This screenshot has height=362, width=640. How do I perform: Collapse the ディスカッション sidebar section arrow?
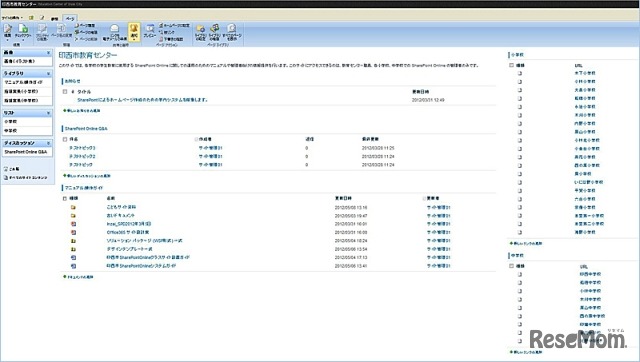point(48,143)
